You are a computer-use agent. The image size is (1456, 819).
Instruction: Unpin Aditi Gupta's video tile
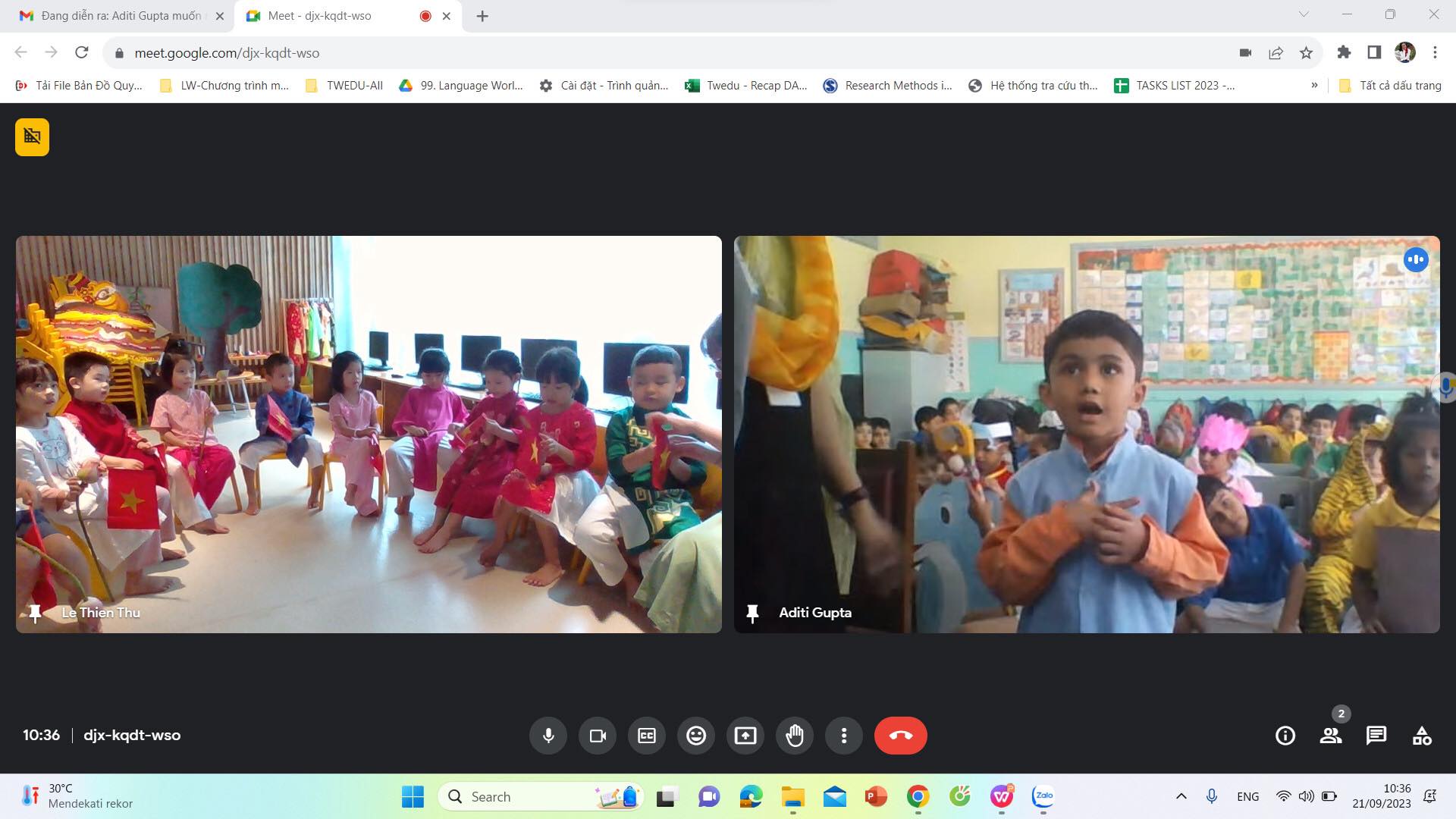pos(752,613)
